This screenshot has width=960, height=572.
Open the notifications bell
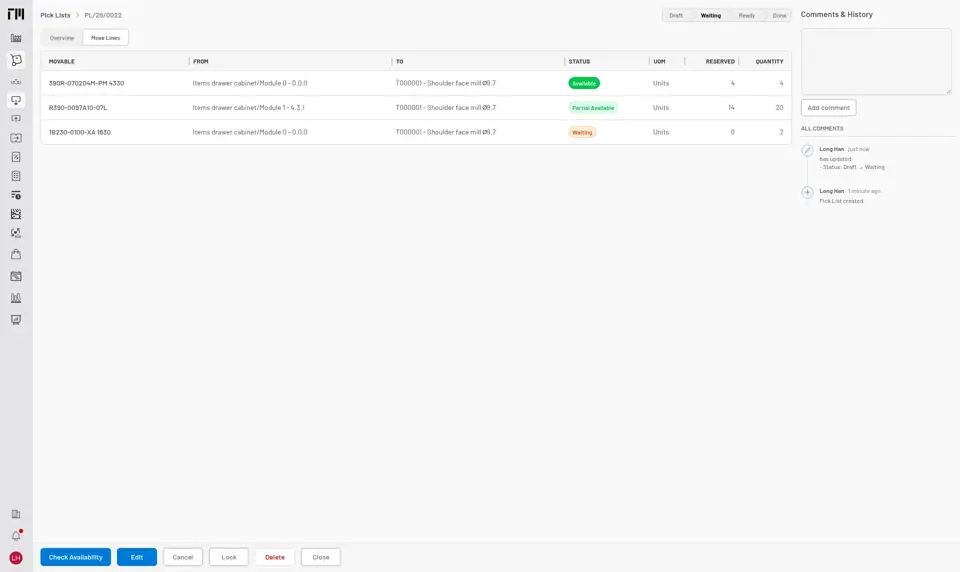[x=16, y=536]
